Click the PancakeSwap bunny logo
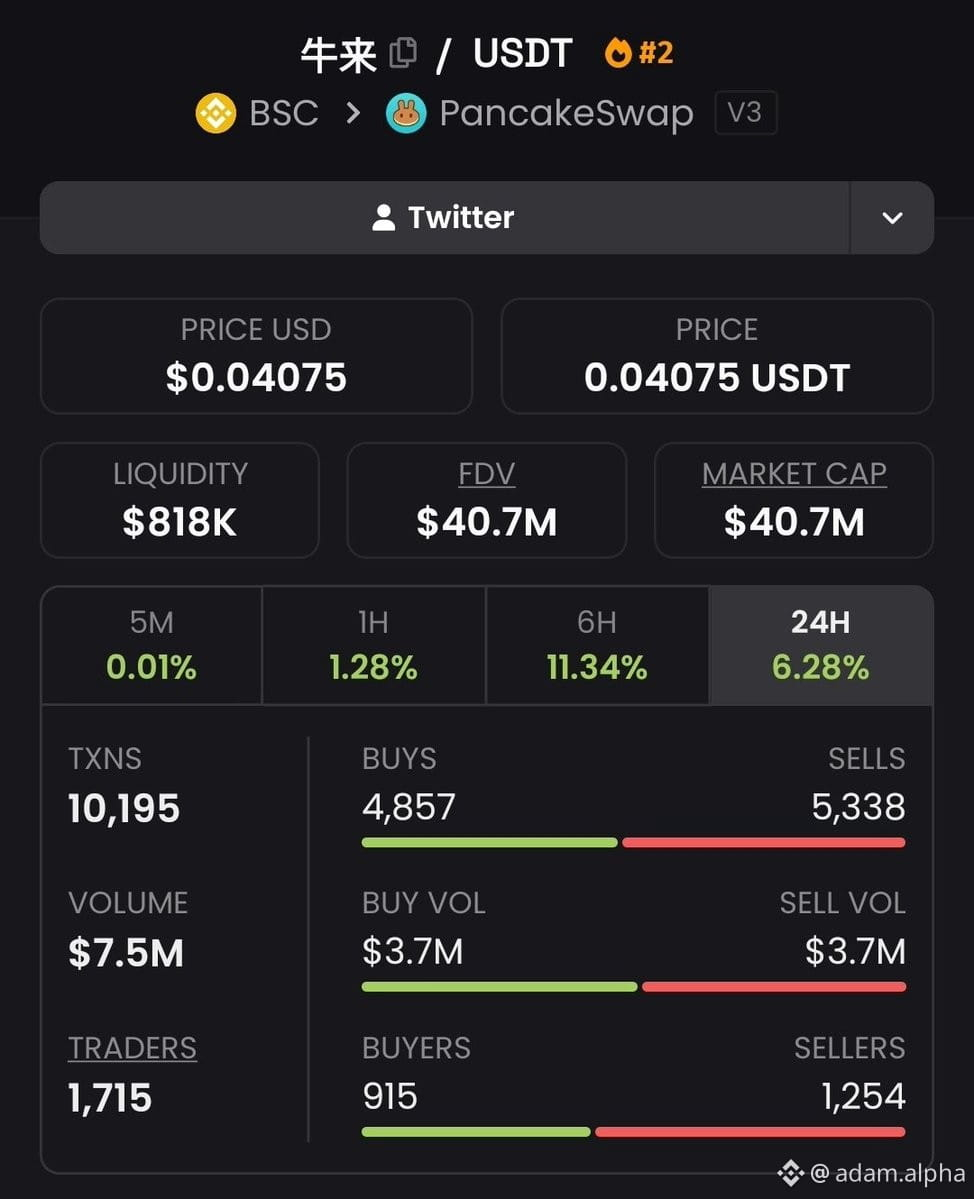 click(x=406, y=113)
